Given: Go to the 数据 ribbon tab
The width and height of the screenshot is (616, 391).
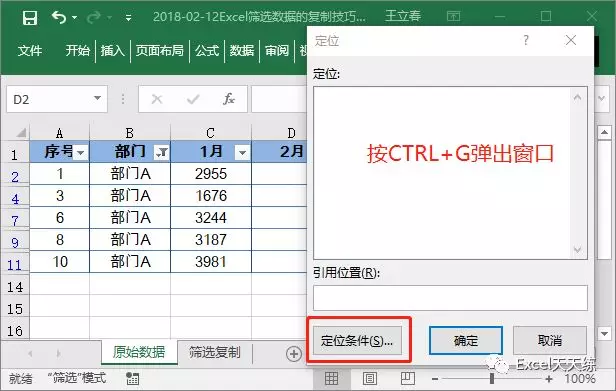Looking at the screenshot, I should click(x=242, y=50).
